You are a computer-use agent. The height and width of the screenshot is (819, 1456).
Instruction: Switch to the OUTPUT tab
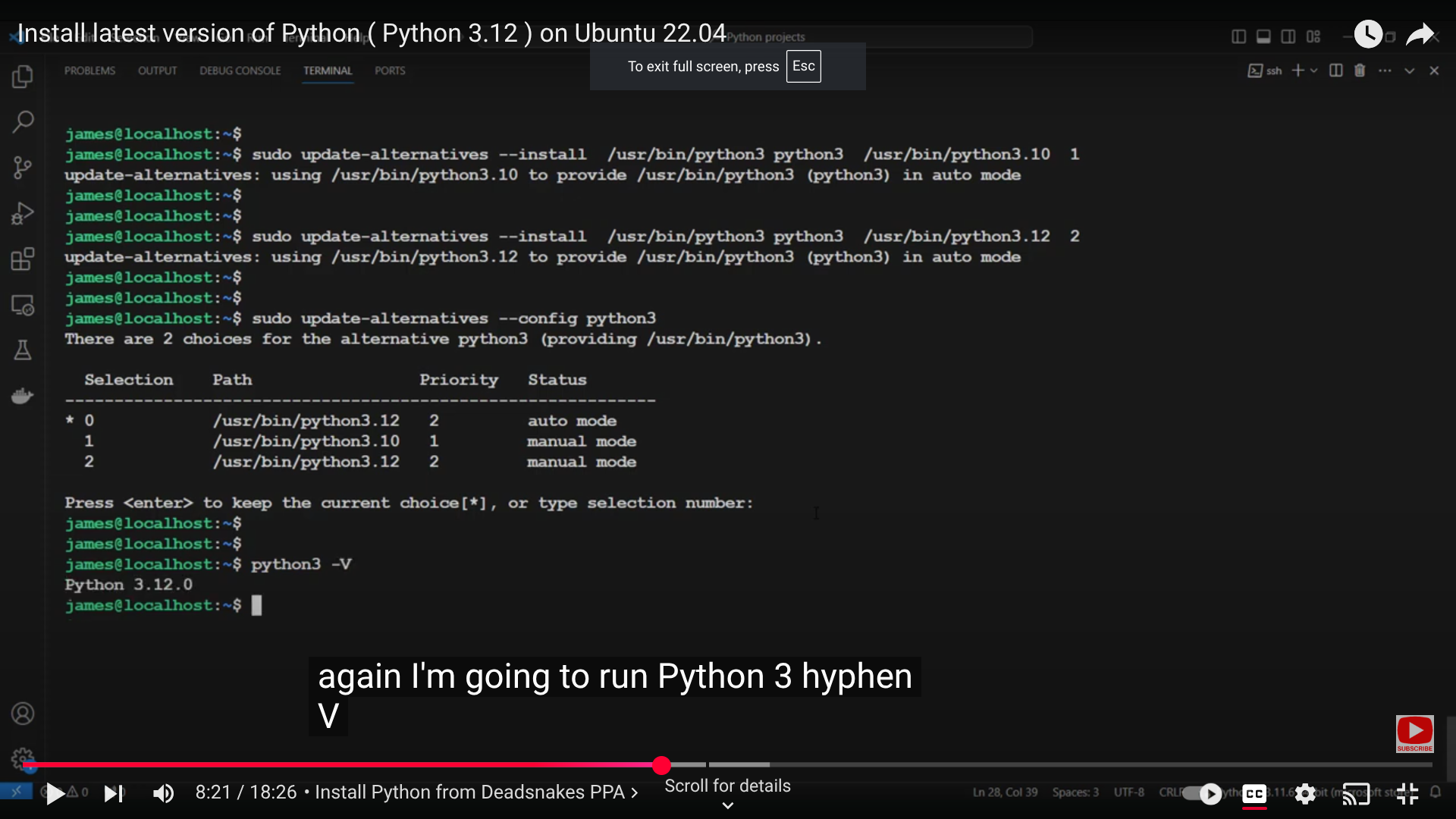click(157, 71)
